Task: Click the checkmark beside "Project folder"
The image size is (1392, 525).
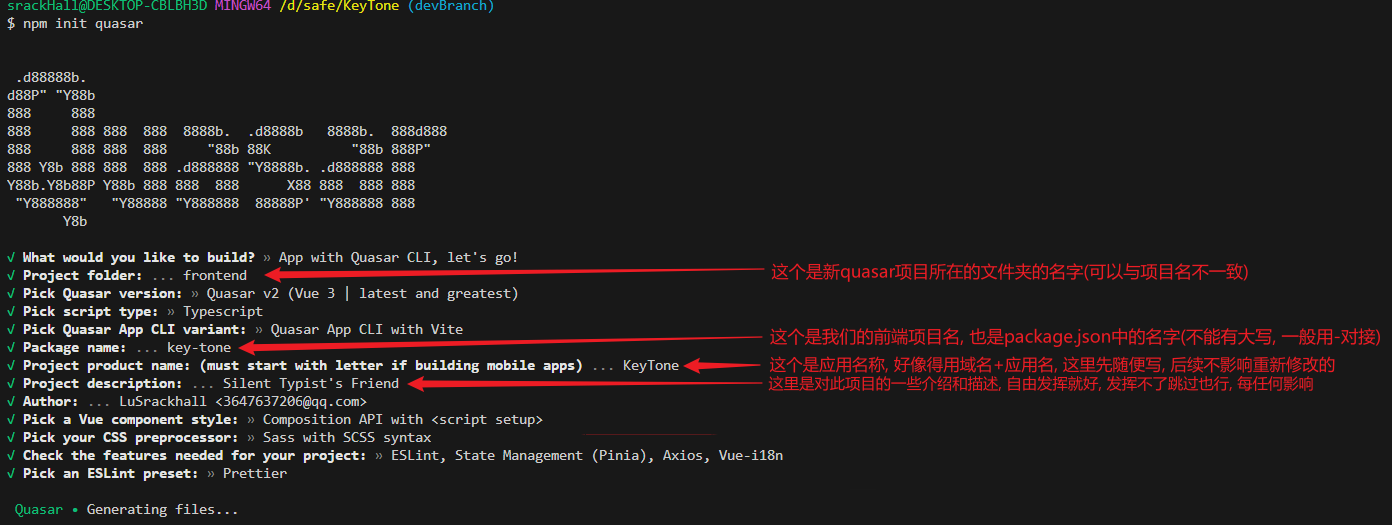Action: coord(10,276)
